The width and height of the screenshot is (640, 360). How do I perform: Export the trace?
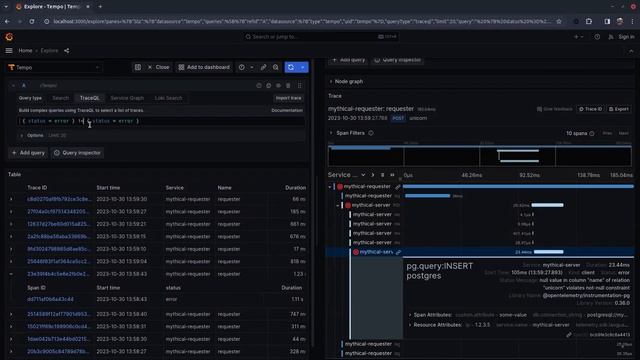pos(618,109)
